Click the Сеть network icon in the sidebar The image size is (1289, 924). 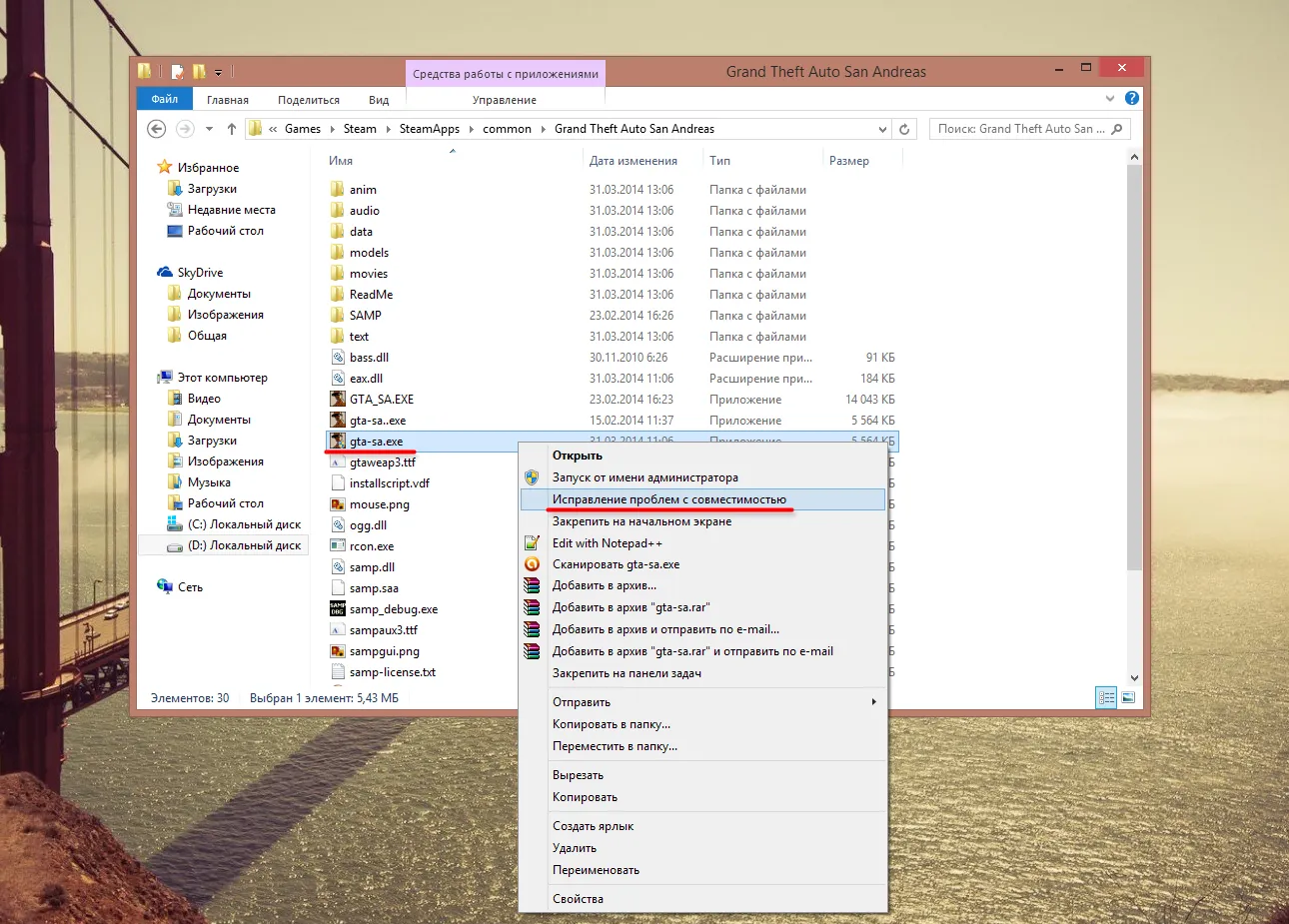point(165,586)
